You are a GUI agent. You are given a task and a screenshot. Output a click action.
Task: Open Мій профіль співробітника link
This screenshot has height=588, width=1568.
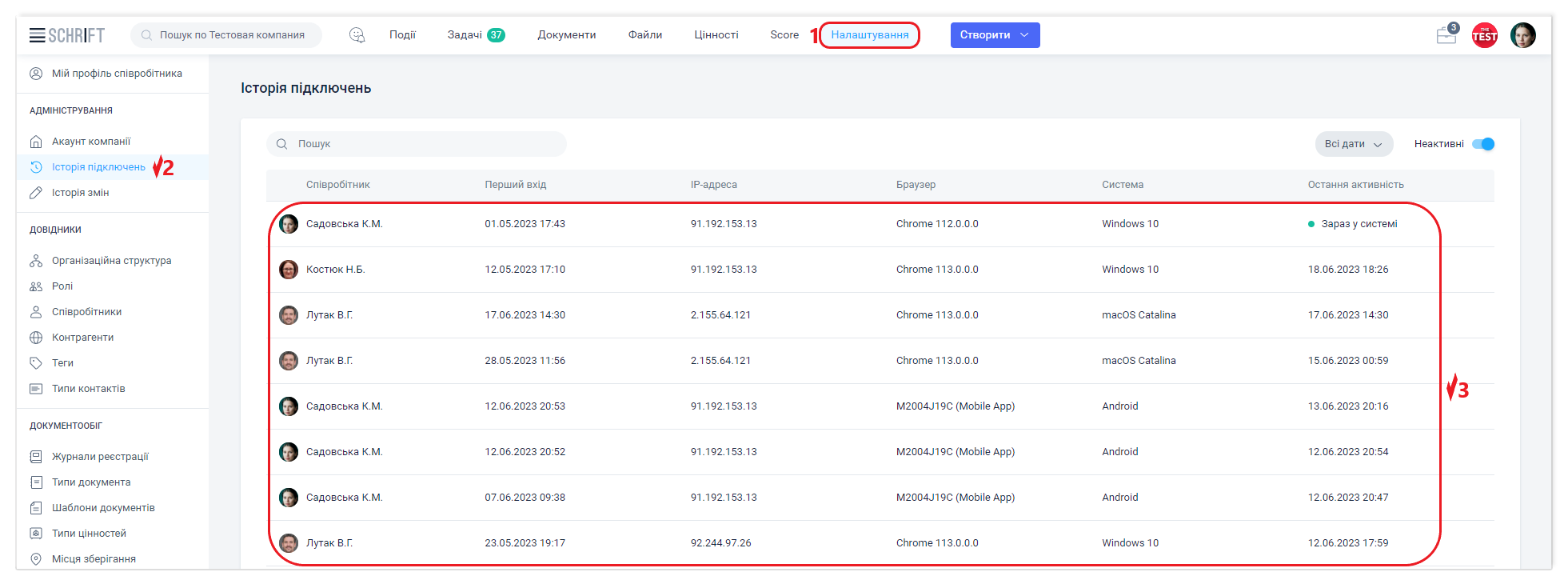point(117,74)
